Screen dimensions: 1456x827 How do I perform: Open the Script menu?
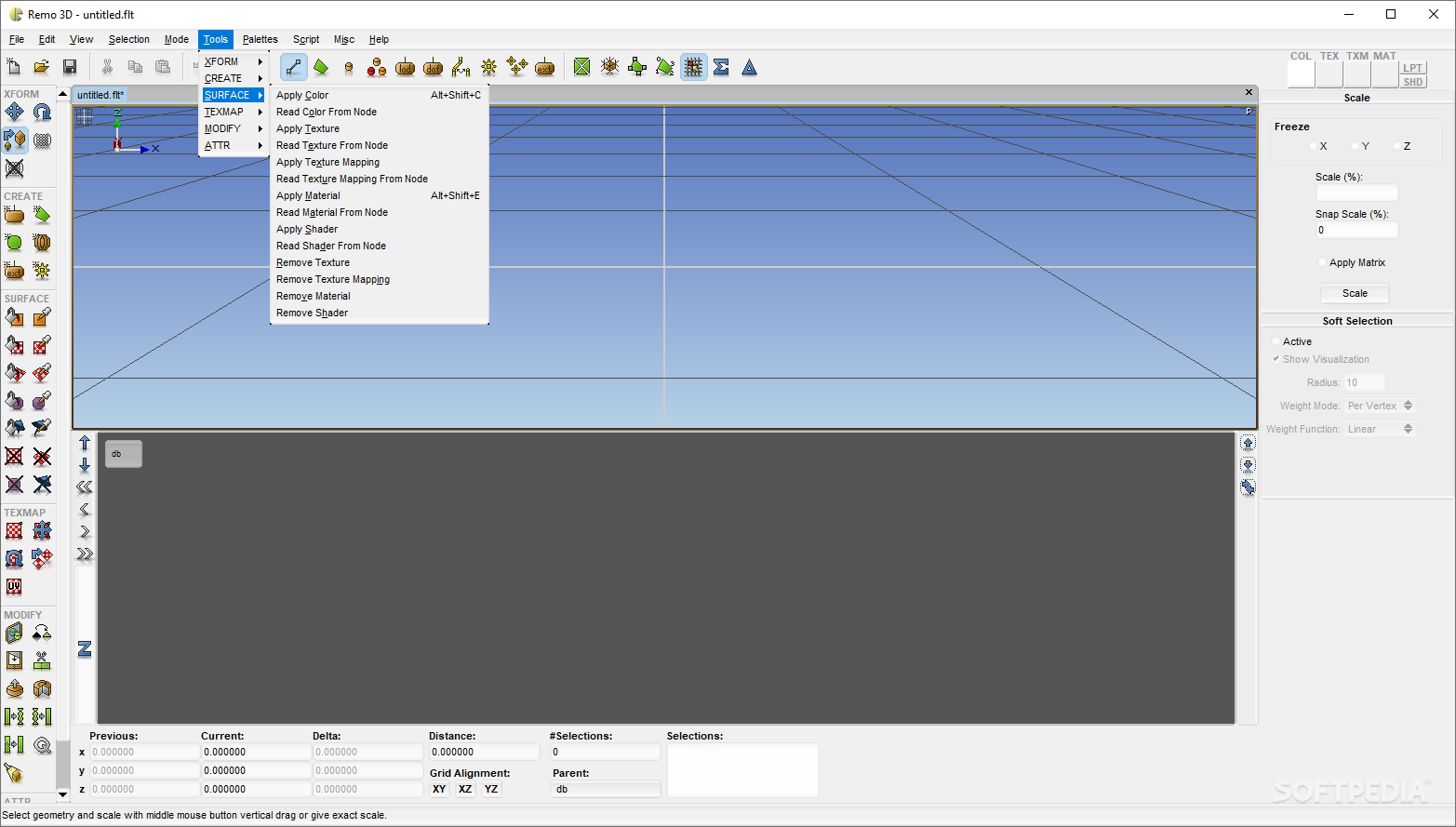(x=306, y=39)
